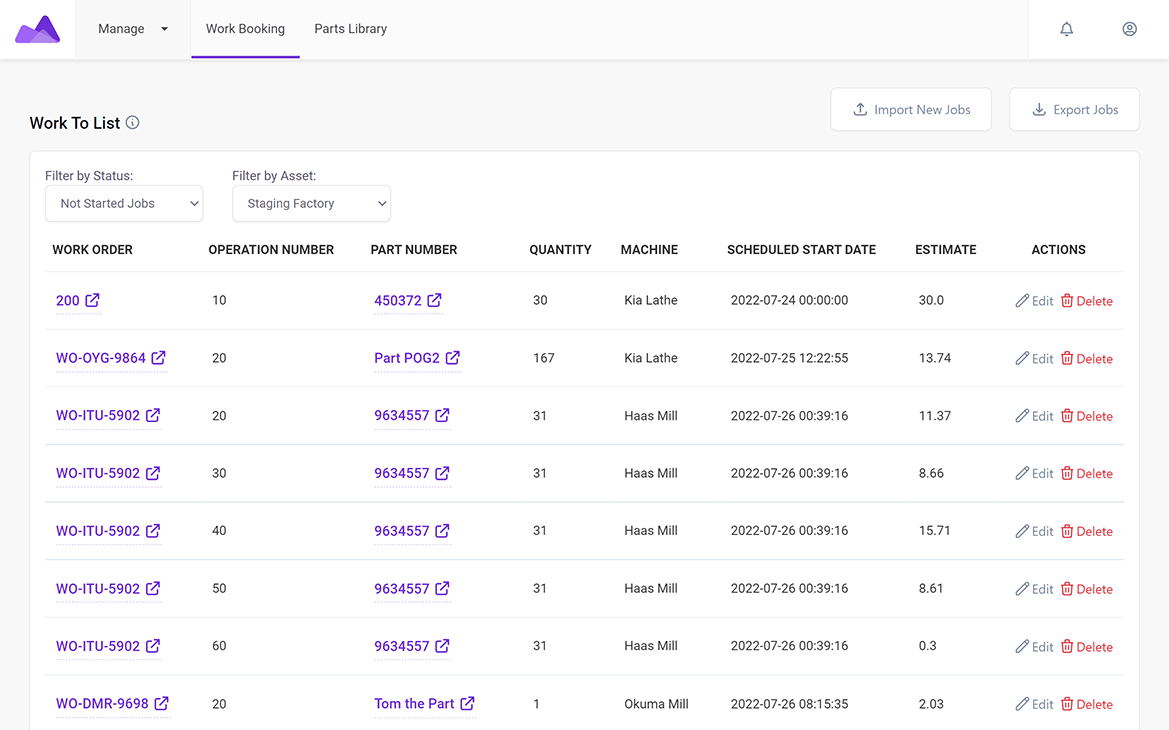Viewport: 1169px width, 730px height.
Task: Open the user account profile icon
Action: (x=1129, y=29)
